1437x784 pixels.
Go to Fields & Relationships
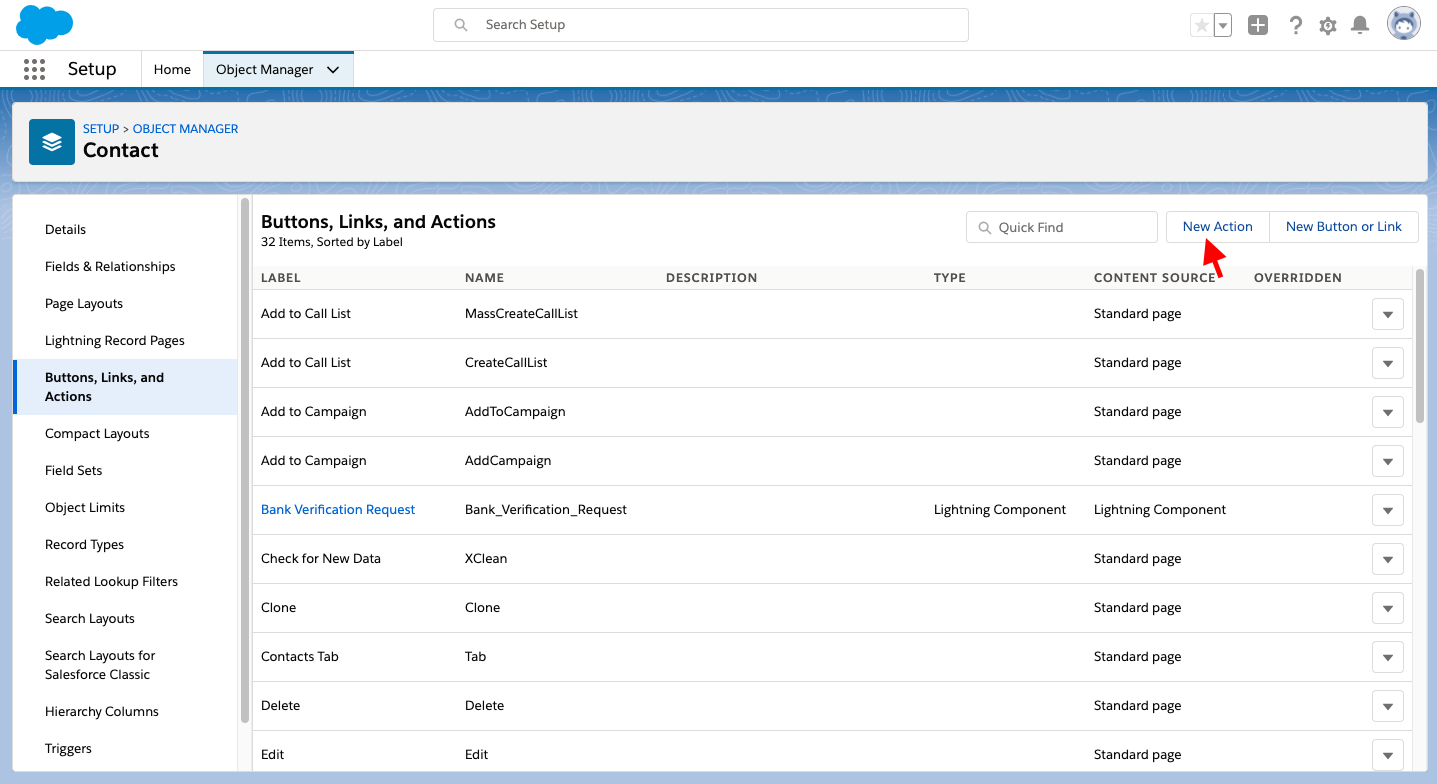pyautogui.click(x=110, y=267)
